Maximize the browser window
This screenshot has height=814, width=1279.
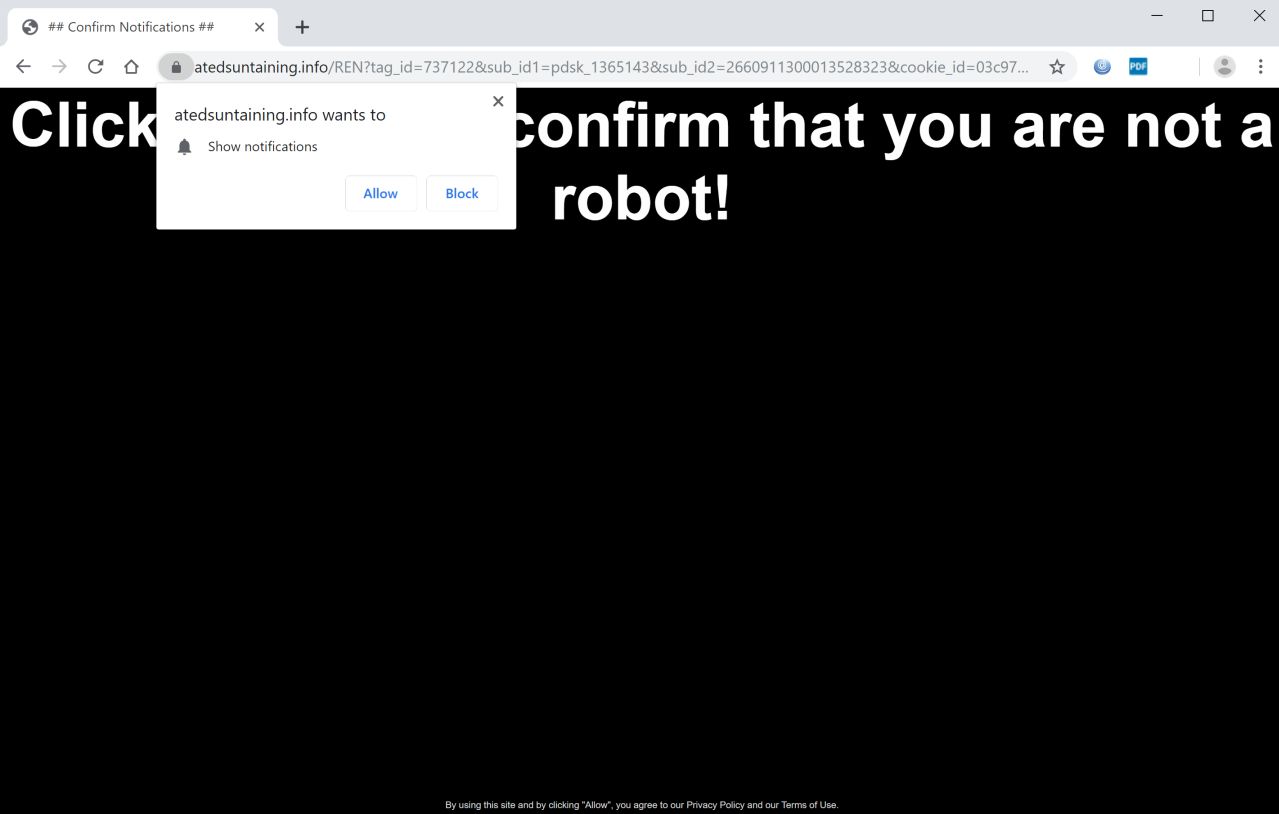[x=1208, y=15]
